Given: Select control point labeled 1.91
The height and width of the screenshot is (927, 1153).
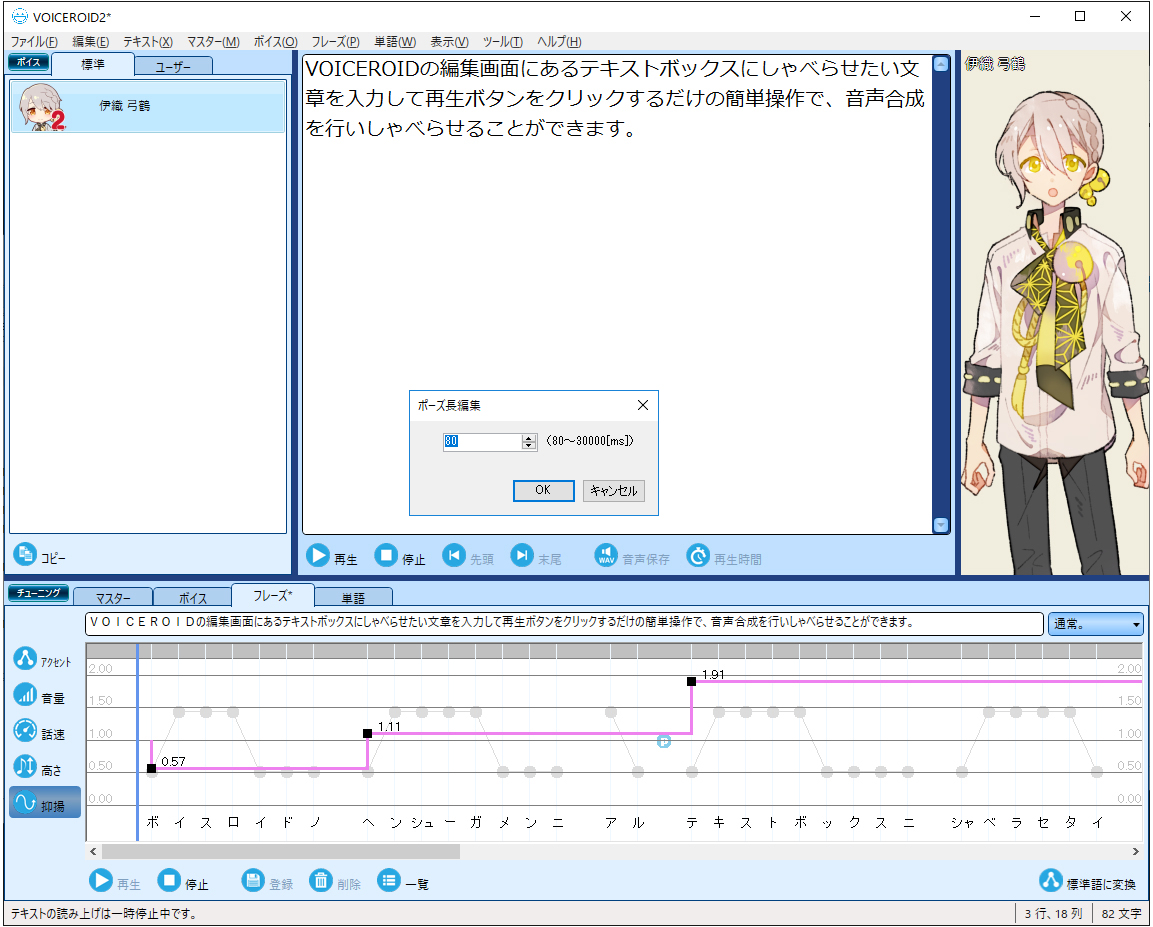Looking at the screenshot, I should point(691,681).
